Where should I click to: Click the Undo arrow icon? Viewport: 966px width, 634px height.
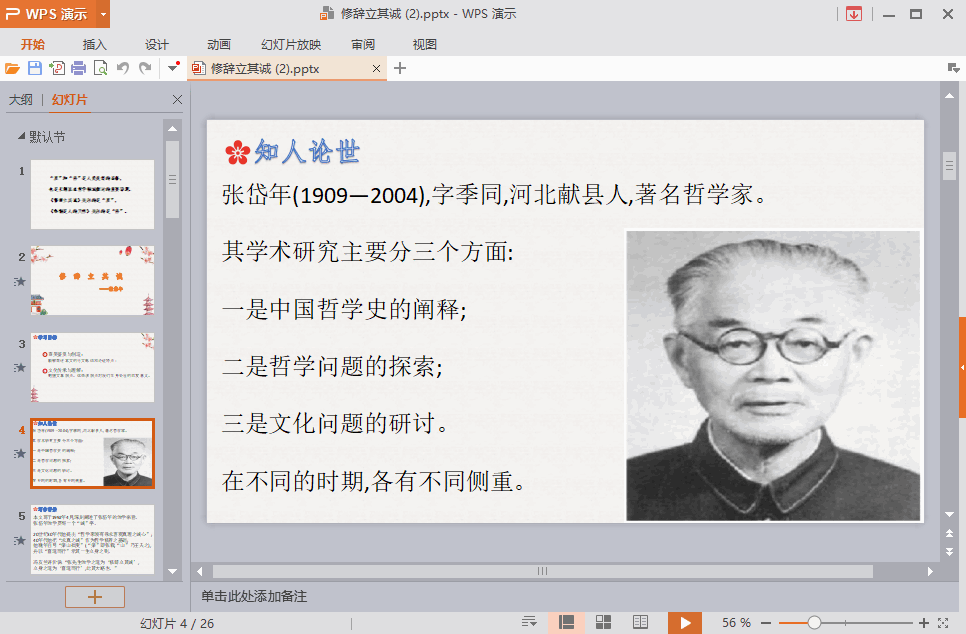[x=123, y=68]
